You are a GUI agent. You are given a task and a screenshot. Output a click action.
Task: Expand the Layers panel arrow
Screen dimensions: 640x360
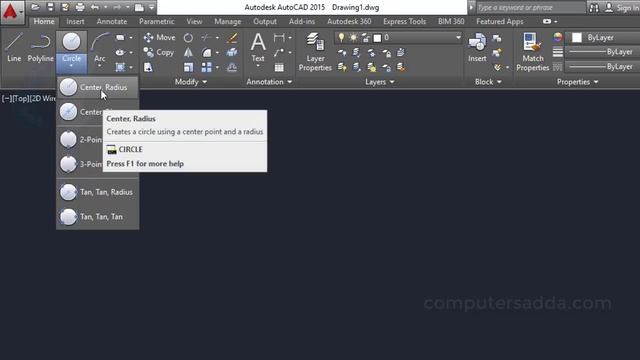tap(392, 82)
